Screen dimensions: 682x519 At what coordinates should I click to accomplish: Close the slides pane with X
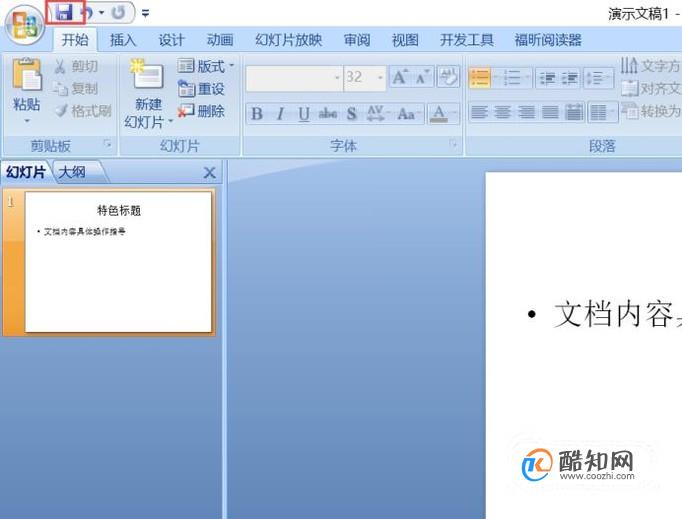coord(210,173)
